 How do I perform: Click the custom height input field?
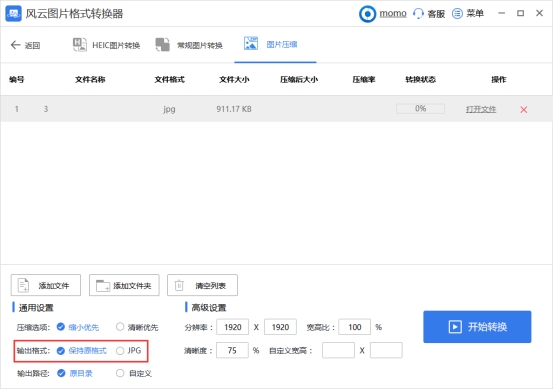386,350
